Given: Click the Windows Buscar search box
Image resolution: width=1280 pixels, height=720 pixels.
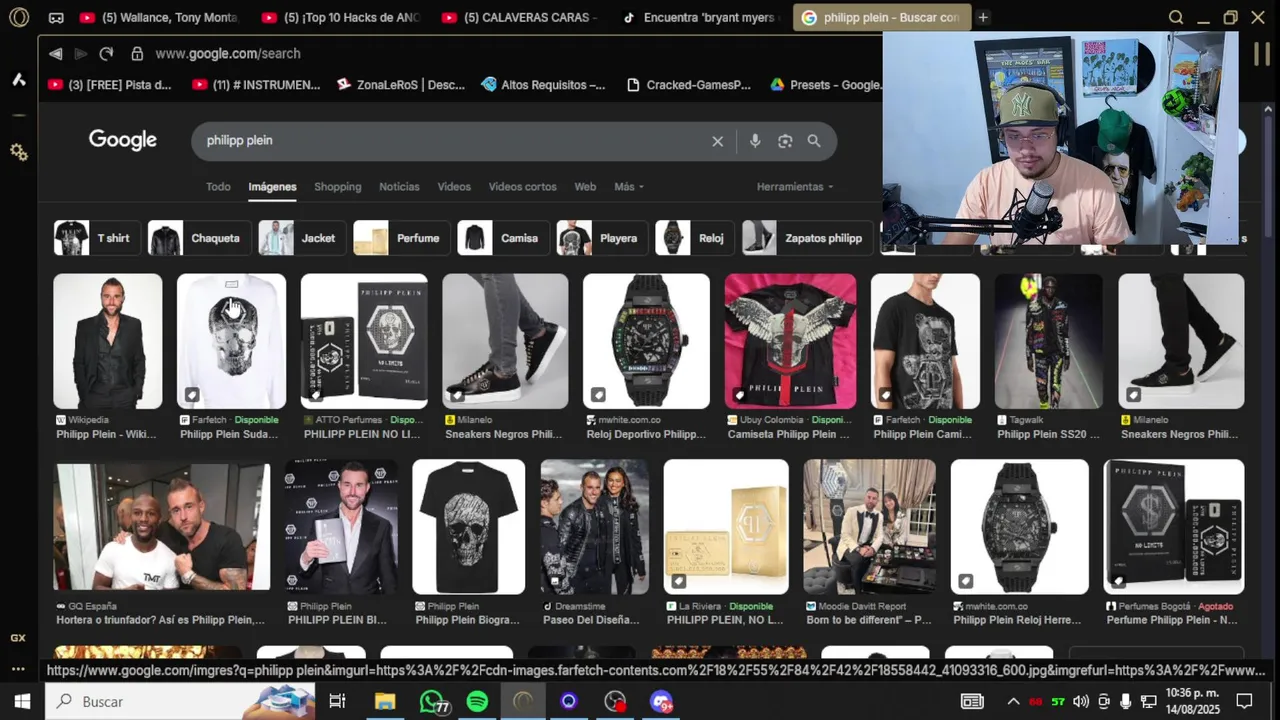Looking at the screenshot, I should point(180,702).
